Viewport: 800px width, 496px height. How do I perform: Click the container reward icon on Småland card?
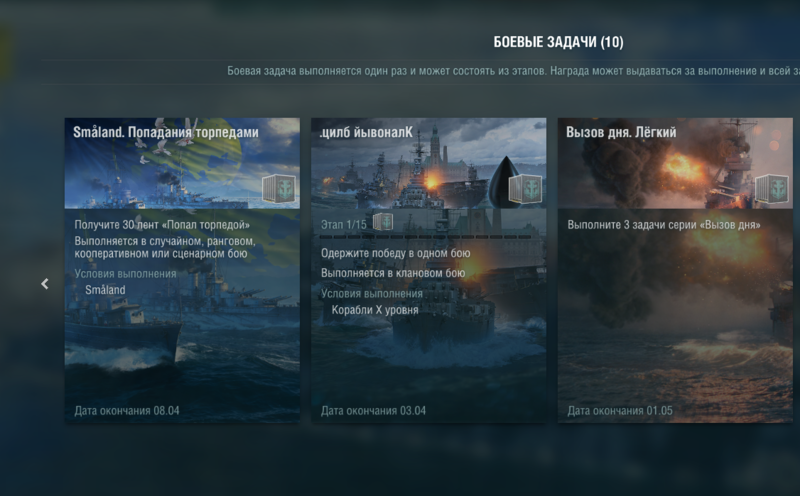pyautogui.click(x=279, y=189)
